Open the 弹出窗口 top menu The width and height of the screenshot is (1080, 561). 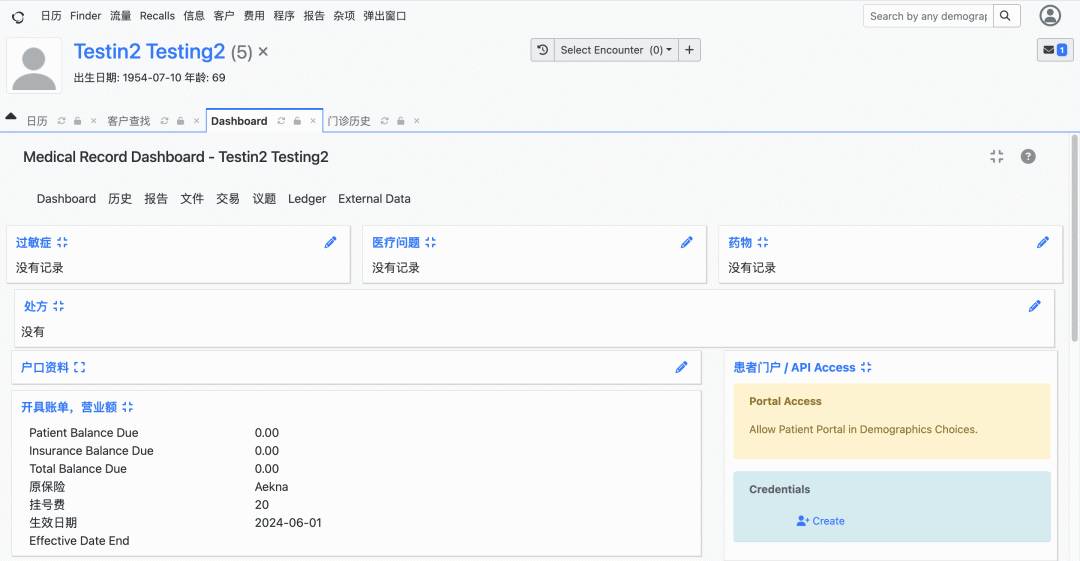click(x=384, y=16)
